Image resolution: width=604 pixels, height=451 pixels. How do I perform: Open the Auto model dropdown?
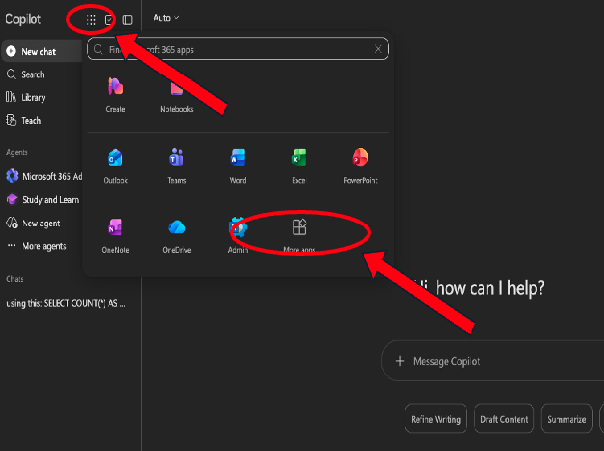click(166, 18)
